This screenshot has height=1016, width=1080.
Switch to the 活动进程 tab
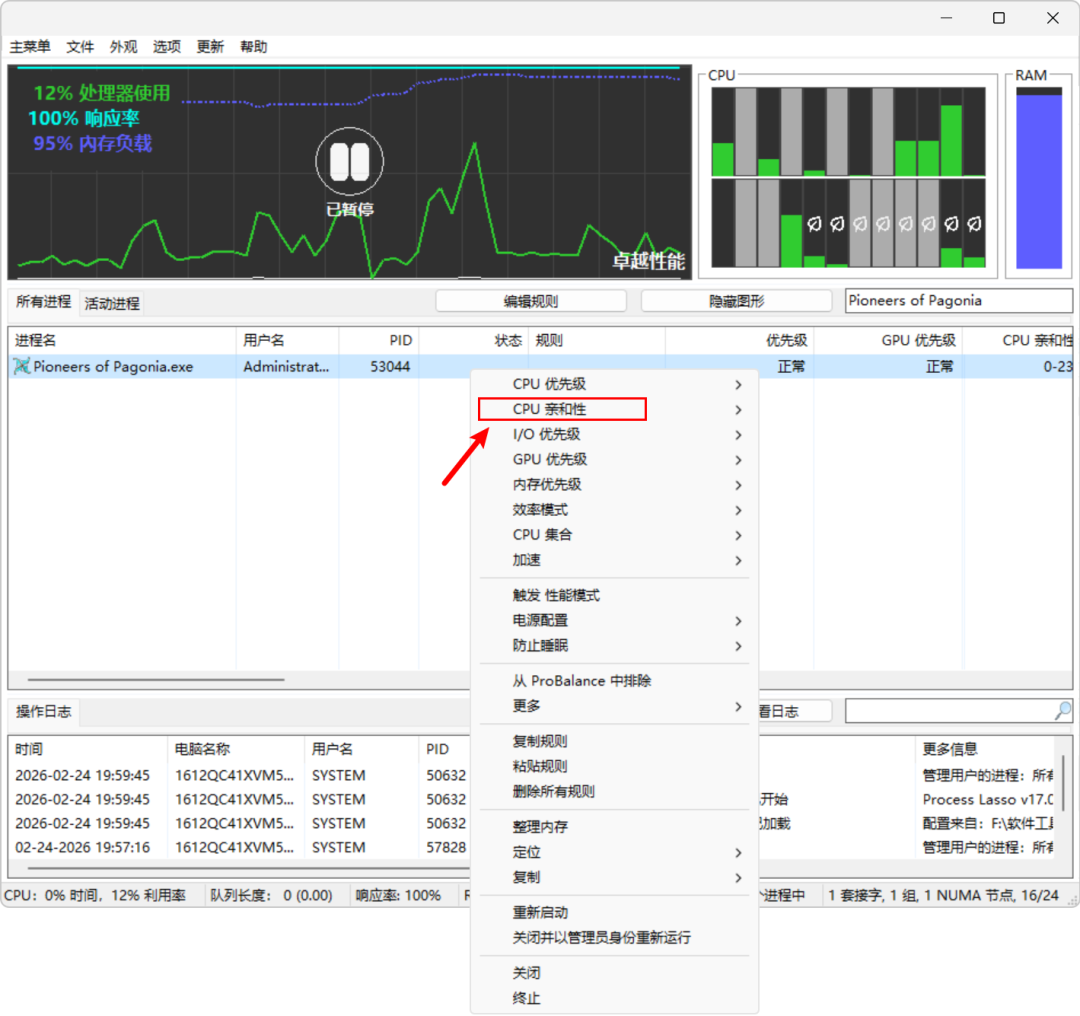click(112, 303)
